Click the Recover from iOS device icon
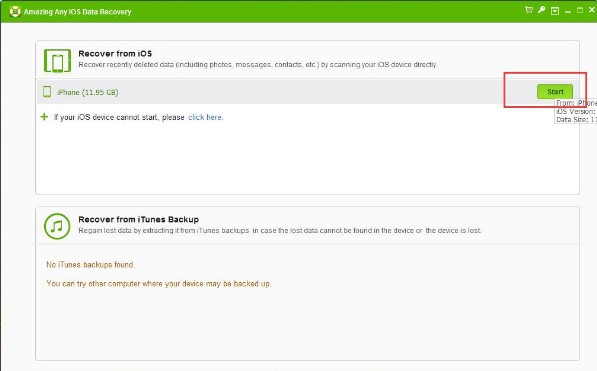 (x=57, y=61)
